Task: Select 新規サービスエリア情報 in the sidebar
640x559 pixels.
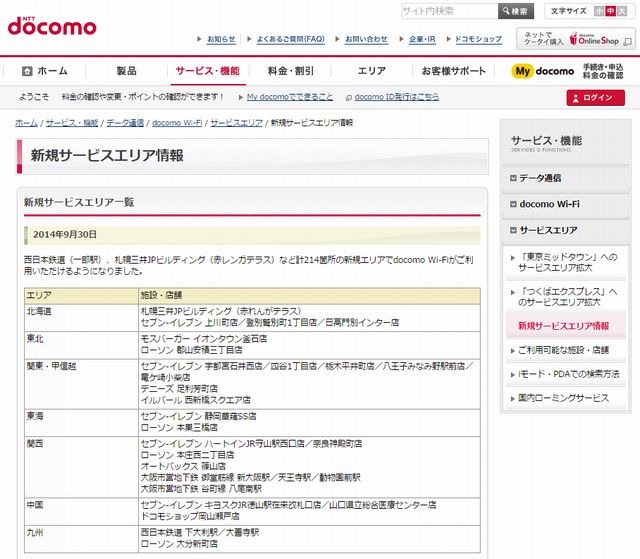Action: (x=565, y=326)
